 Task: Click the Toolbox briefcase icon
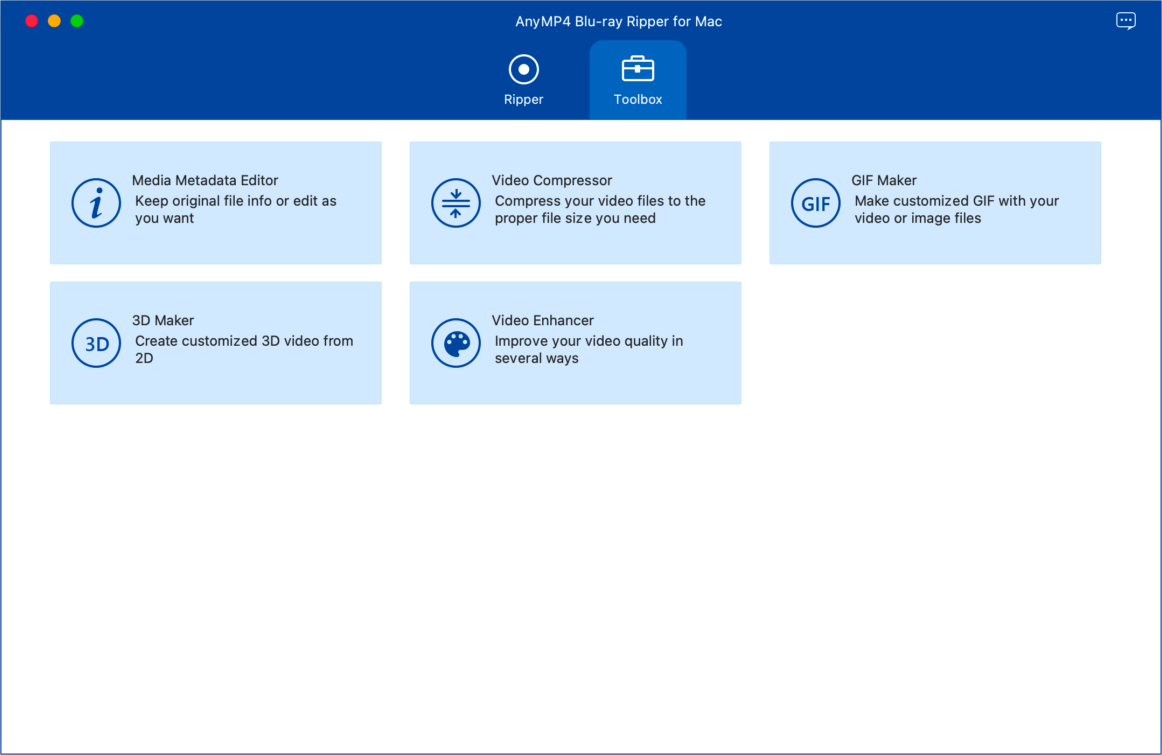[637, 69]
